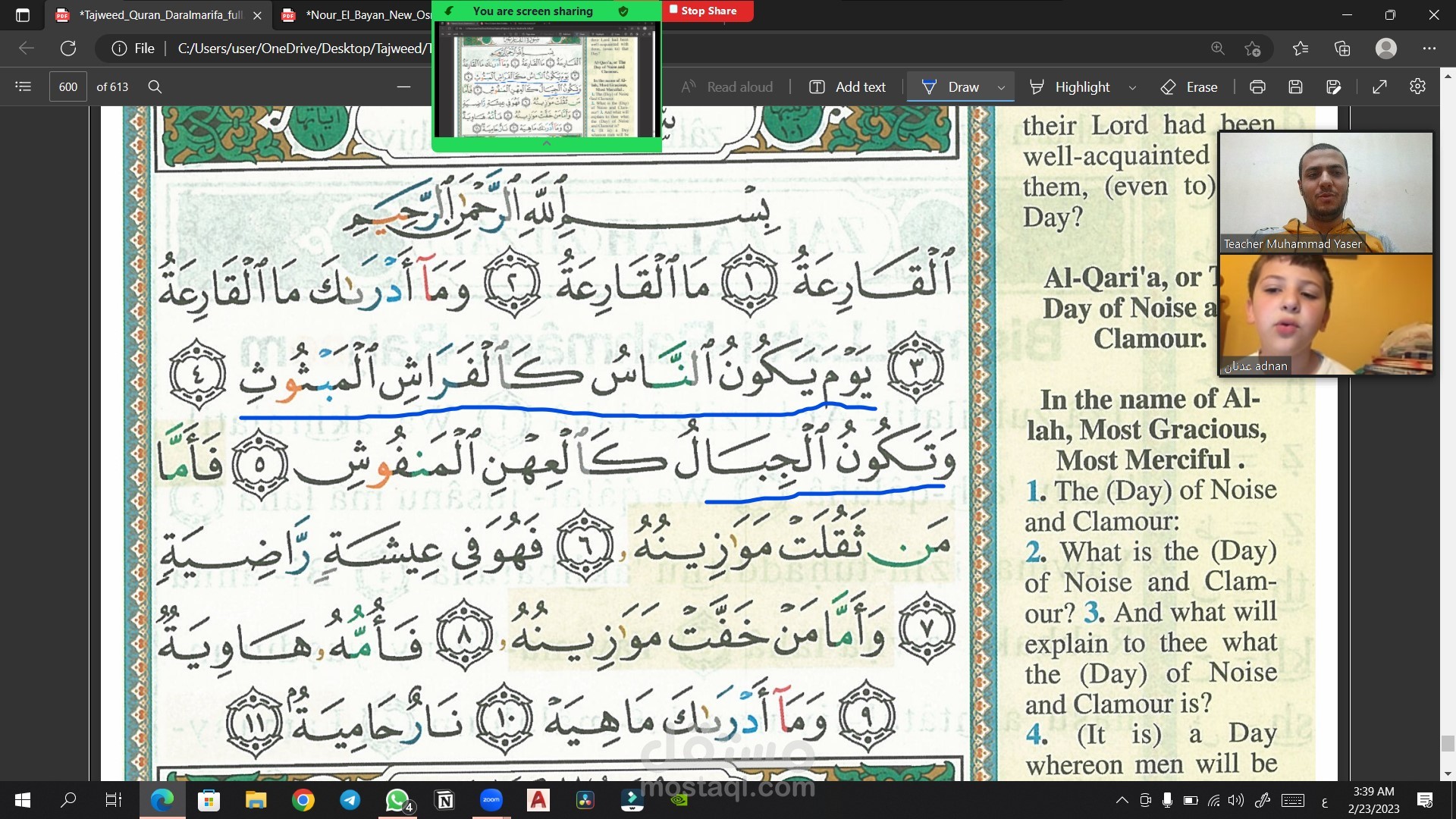
Task: Open Edge Collections
Action: pyautogui.click(x=1342, y=49)
